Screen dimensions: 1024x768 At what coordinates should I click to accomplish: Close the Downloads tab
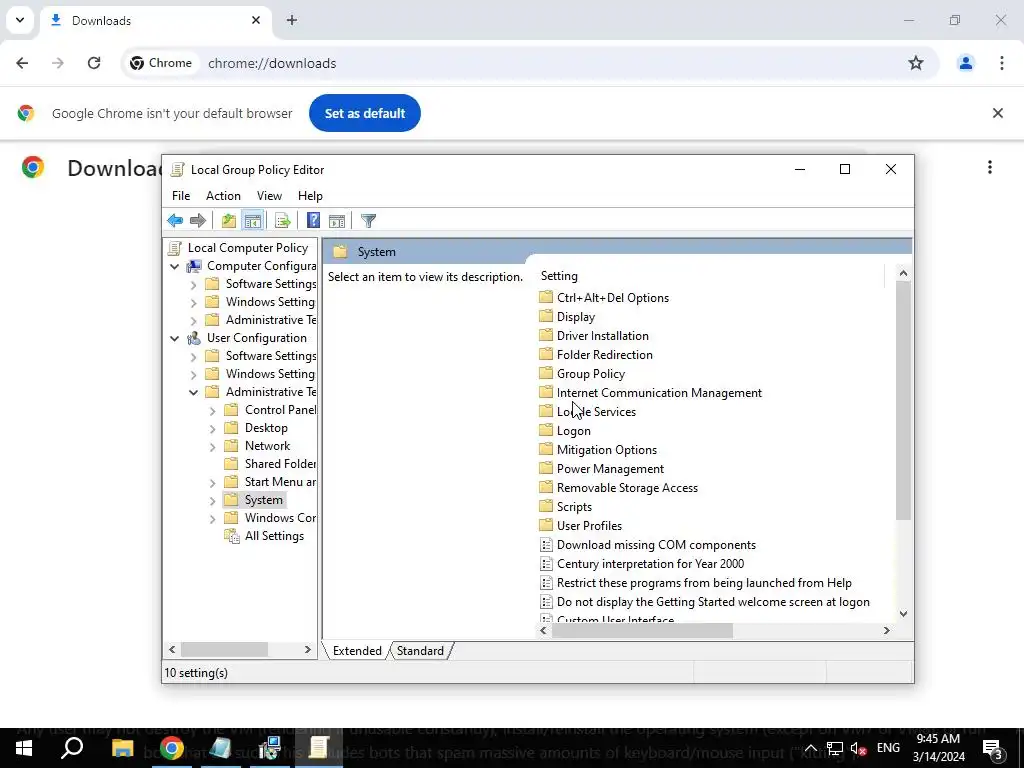coord(256,20)
